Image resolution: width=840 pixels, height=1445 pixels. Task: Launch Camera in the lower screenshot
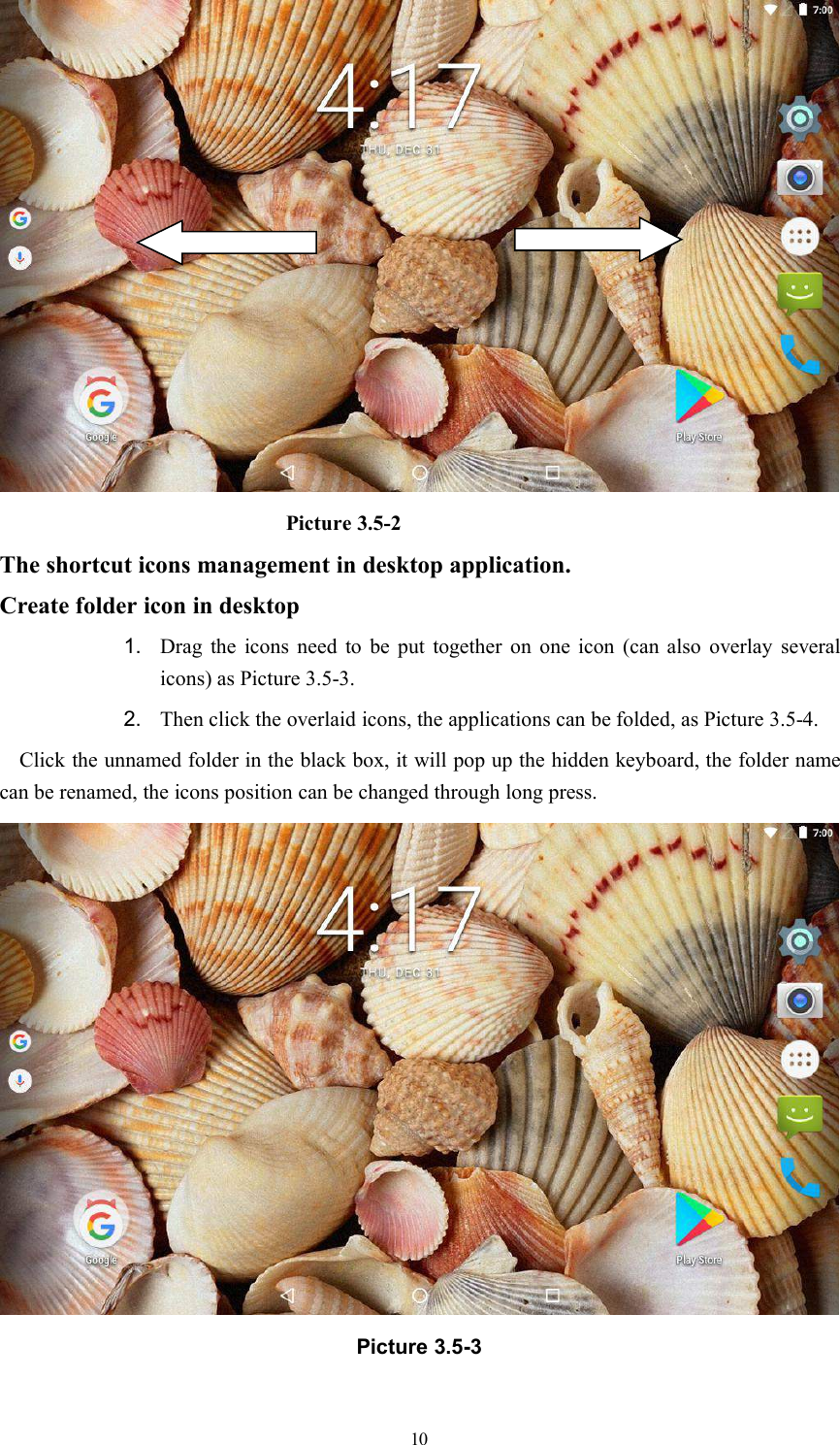pos(799,1000)
